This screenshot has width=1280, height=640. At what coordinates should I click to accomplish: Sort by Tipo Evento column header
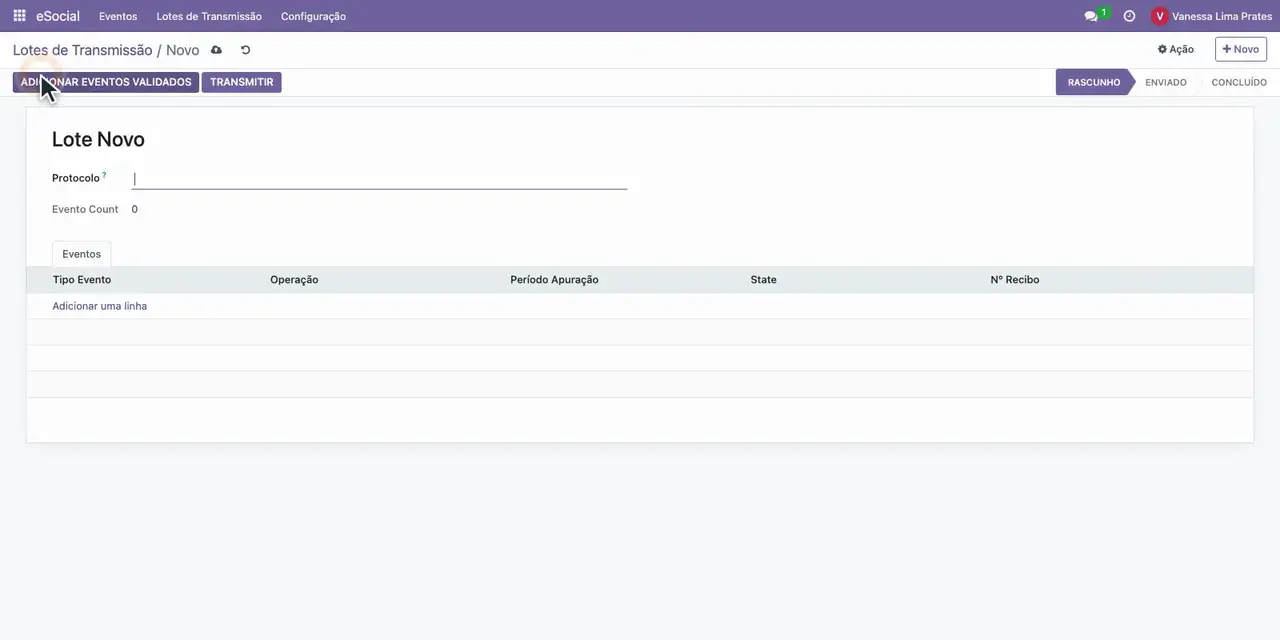click(82, 280)
